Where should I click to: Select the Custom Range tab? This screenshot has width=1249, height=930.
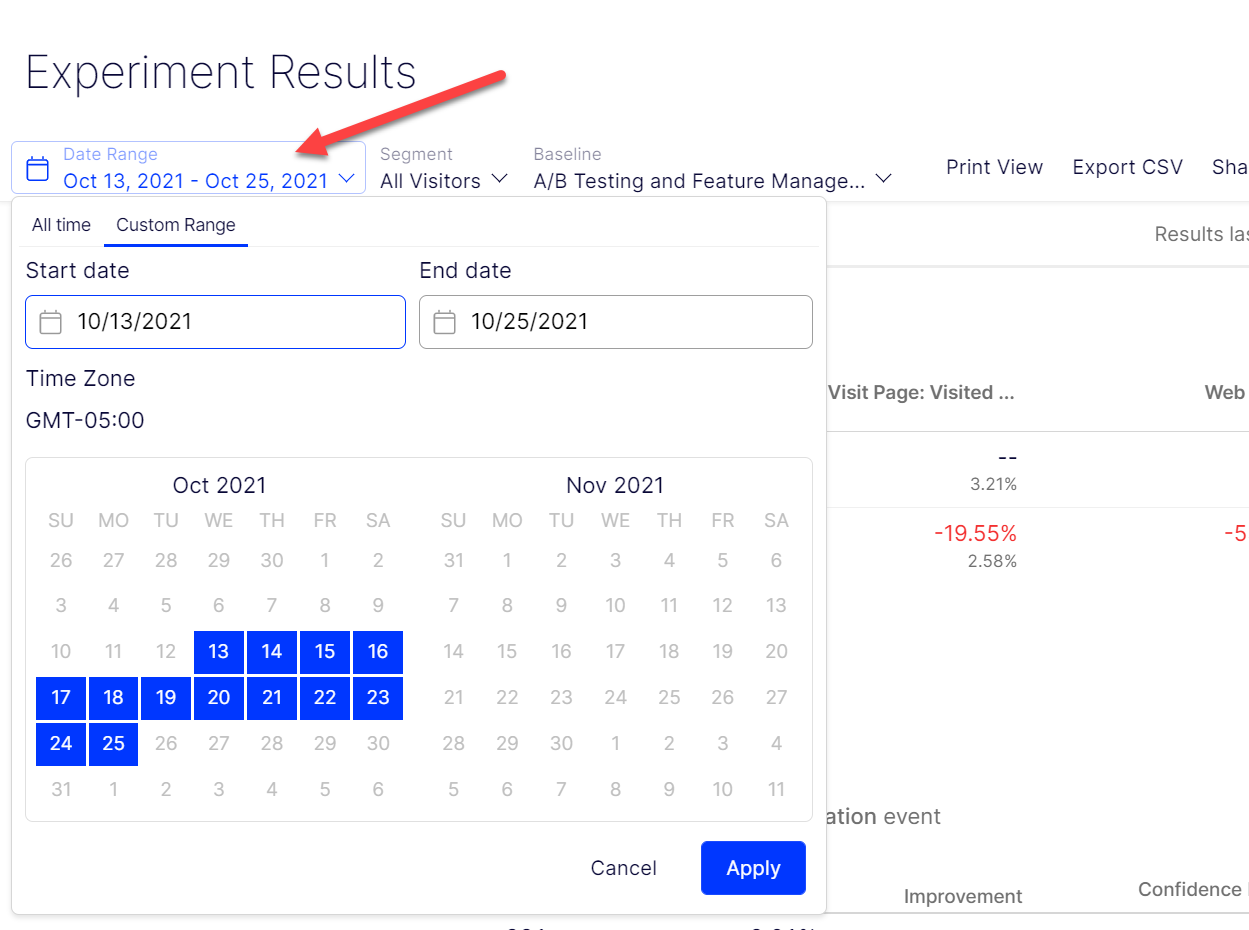click(x=176, y=225)
